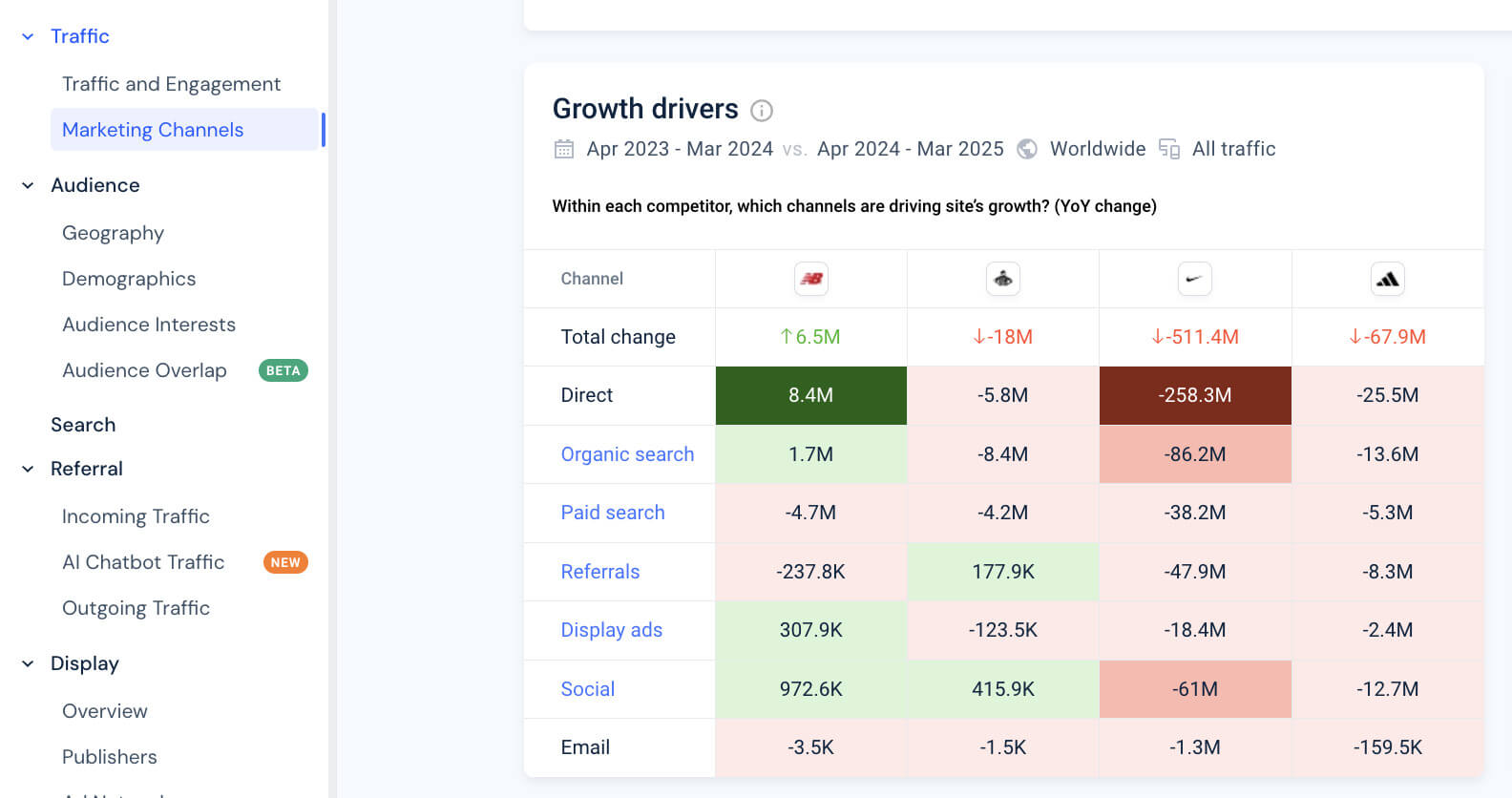Open the AI Chatbot Traffic page

(143, 562)
